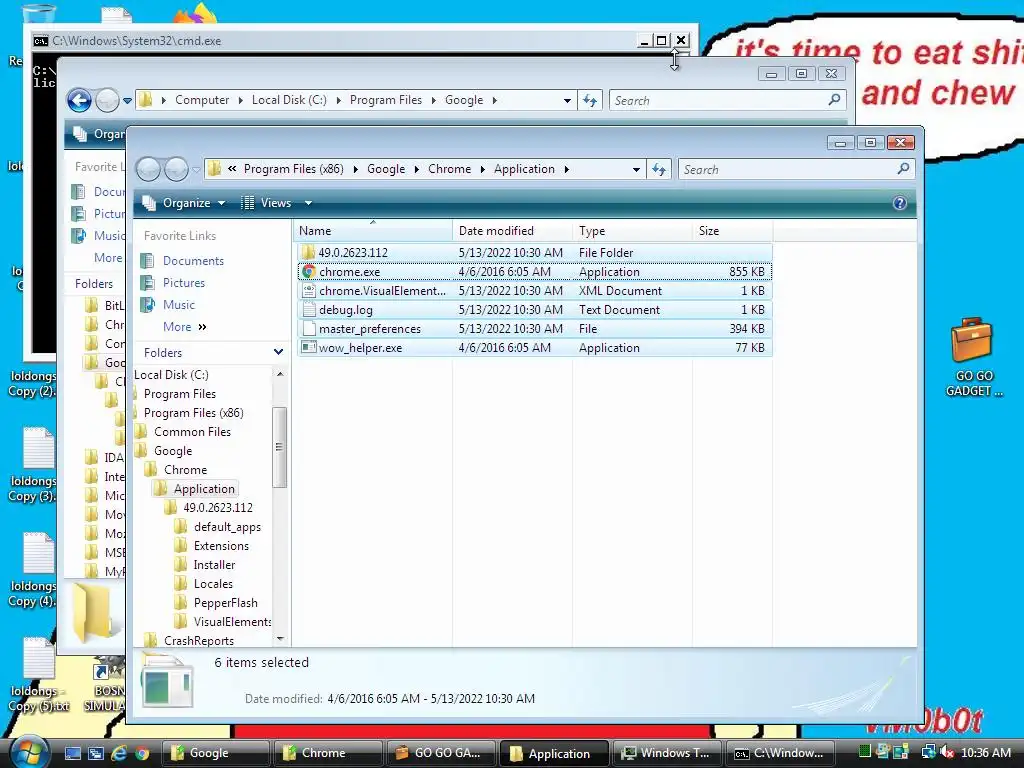Click Refresh button in Application window address bar
The width and height of the screenshot is (1024, 768).
coord(659,170)
